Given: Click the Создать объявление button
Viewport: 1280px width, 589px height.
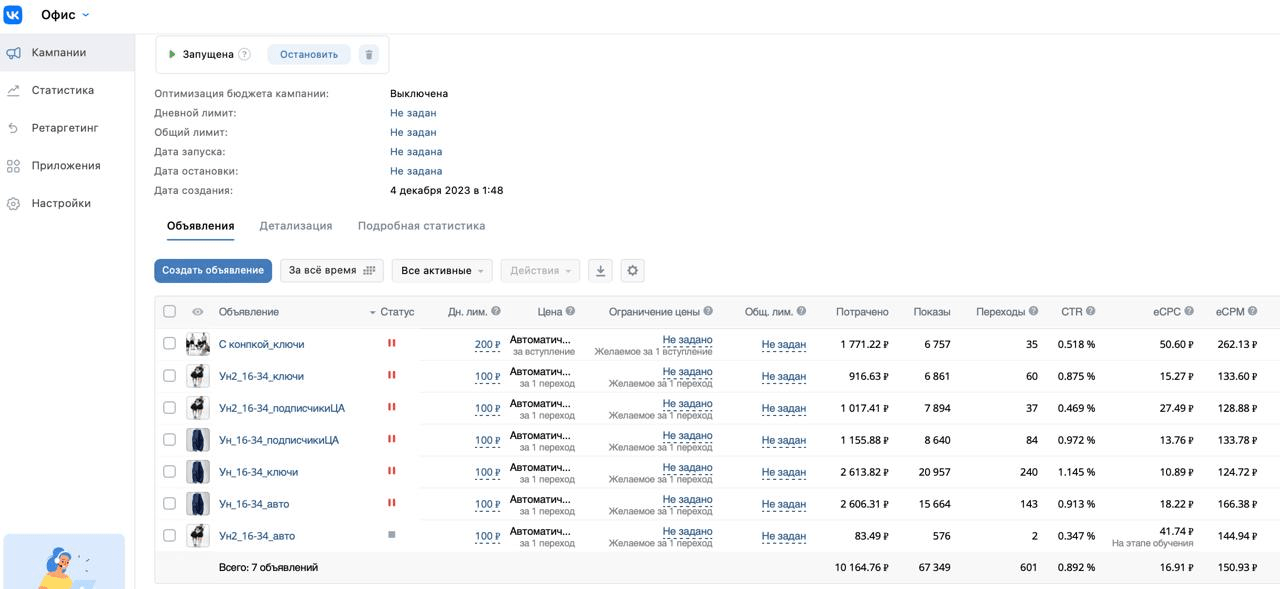Looking at the screenshot, I should click(x=213, y=270).
